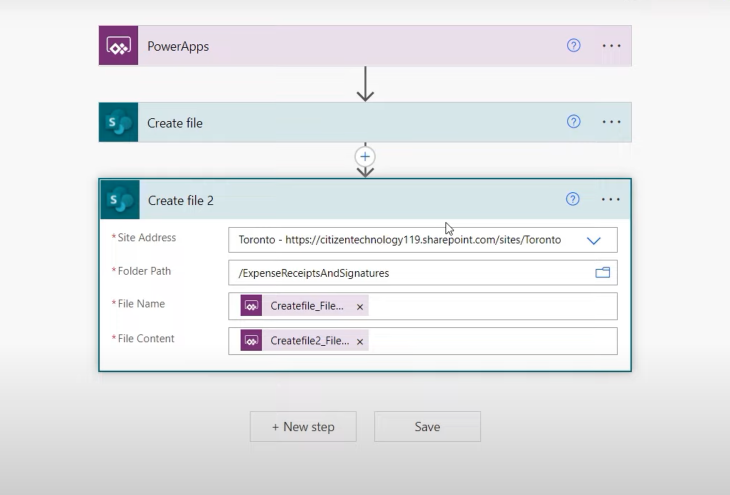Remove the Createfile2_File... token from File Content
The height and width of the screenshot is (495, 730).
coord(360,342)
